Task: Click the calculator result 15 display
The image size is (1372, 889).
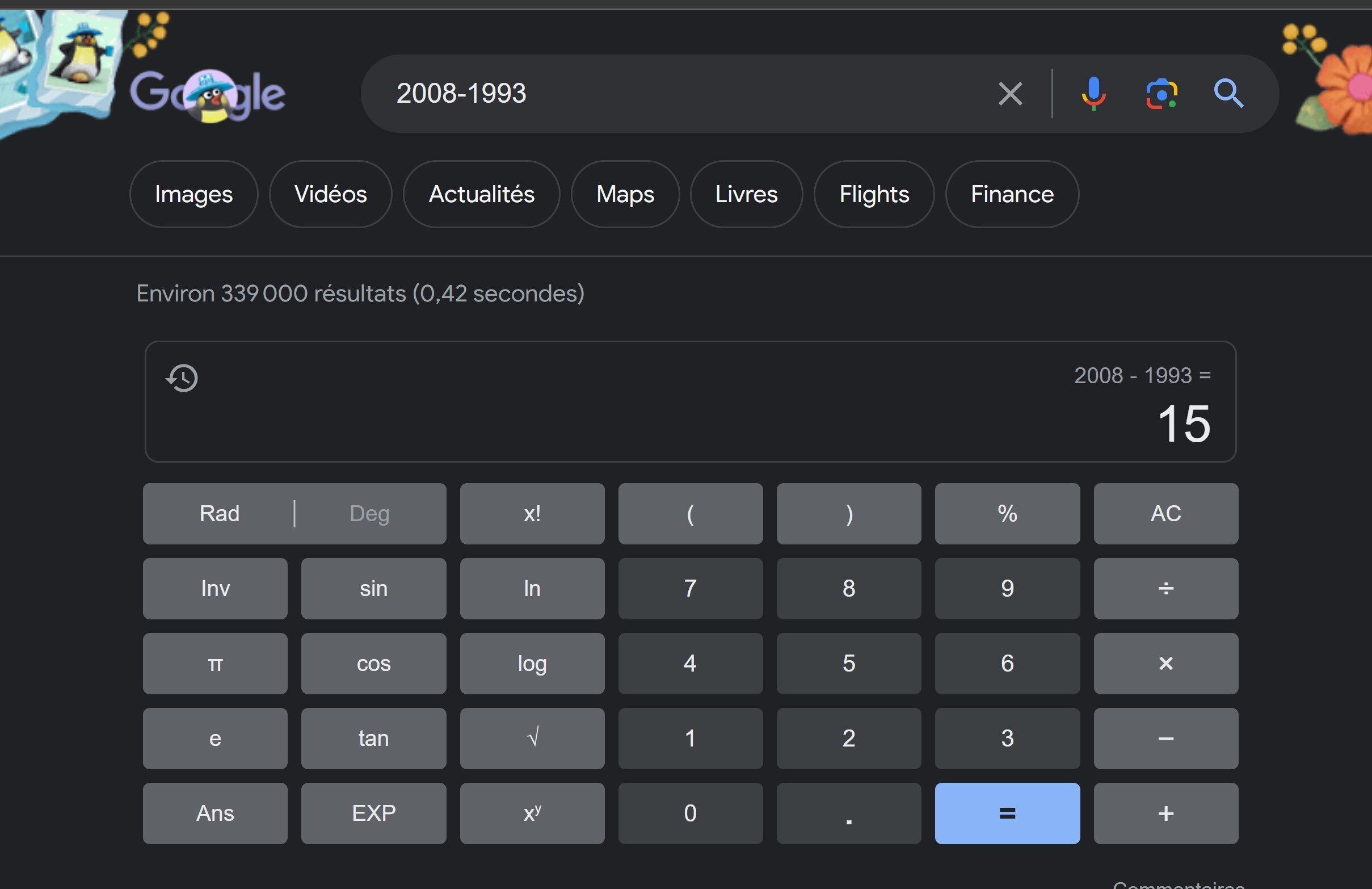Action: (1183, 424)
